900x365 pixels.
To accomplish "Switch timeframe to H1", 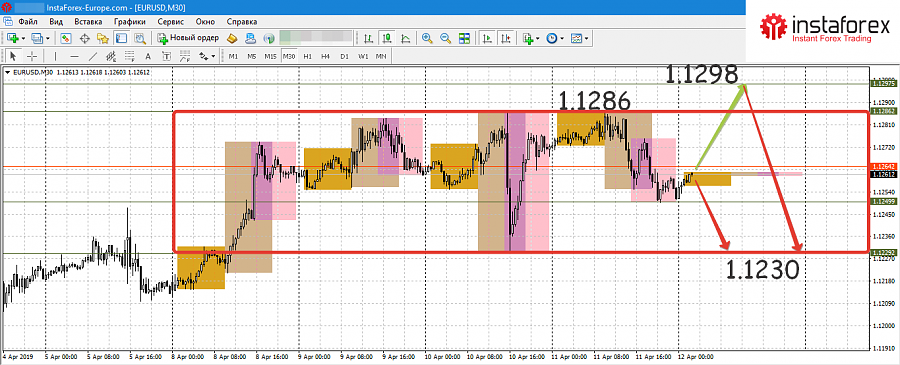I will pos(308,56).
